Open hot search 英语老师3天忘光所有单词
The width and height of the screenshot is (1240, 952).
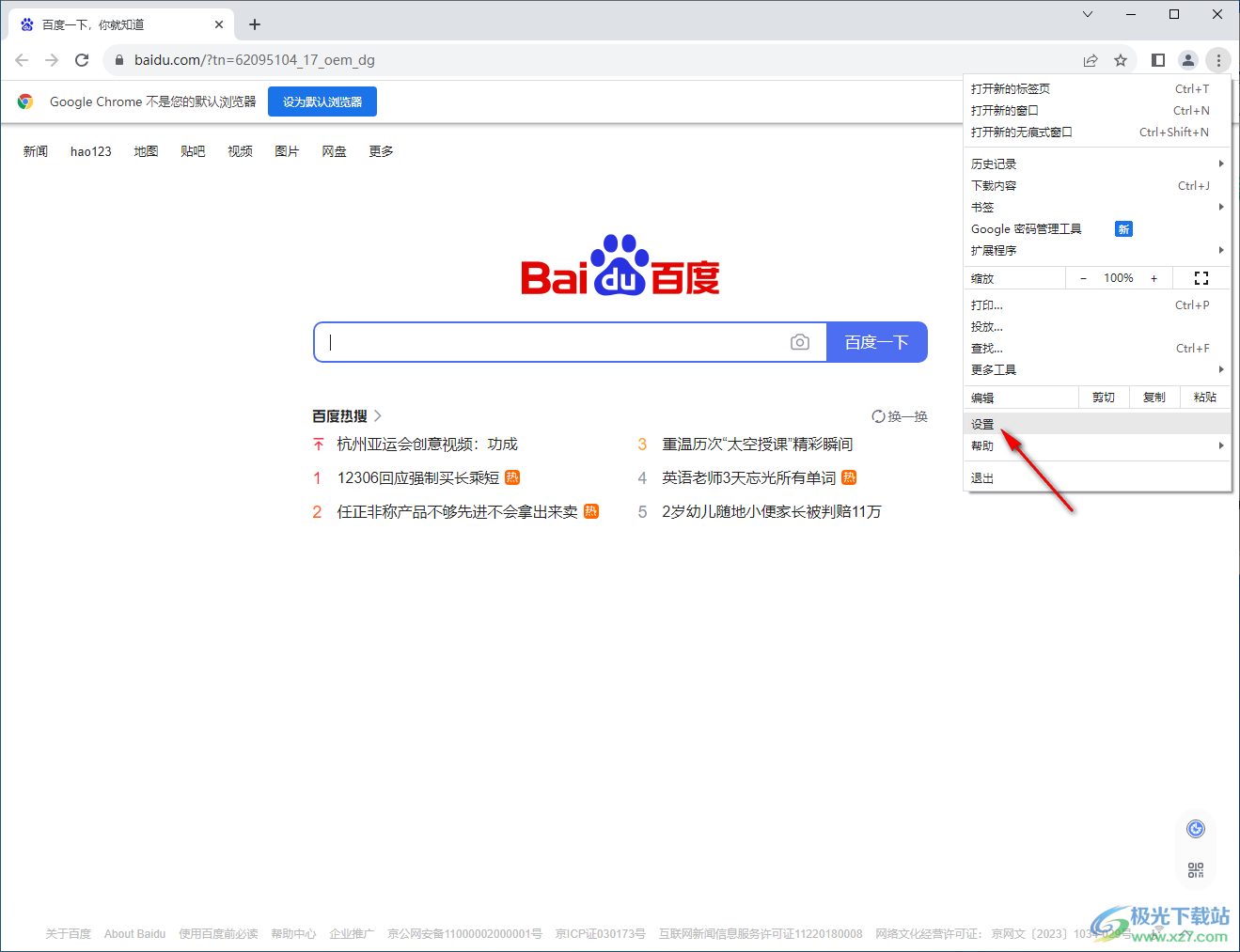(x=749, y=477)
